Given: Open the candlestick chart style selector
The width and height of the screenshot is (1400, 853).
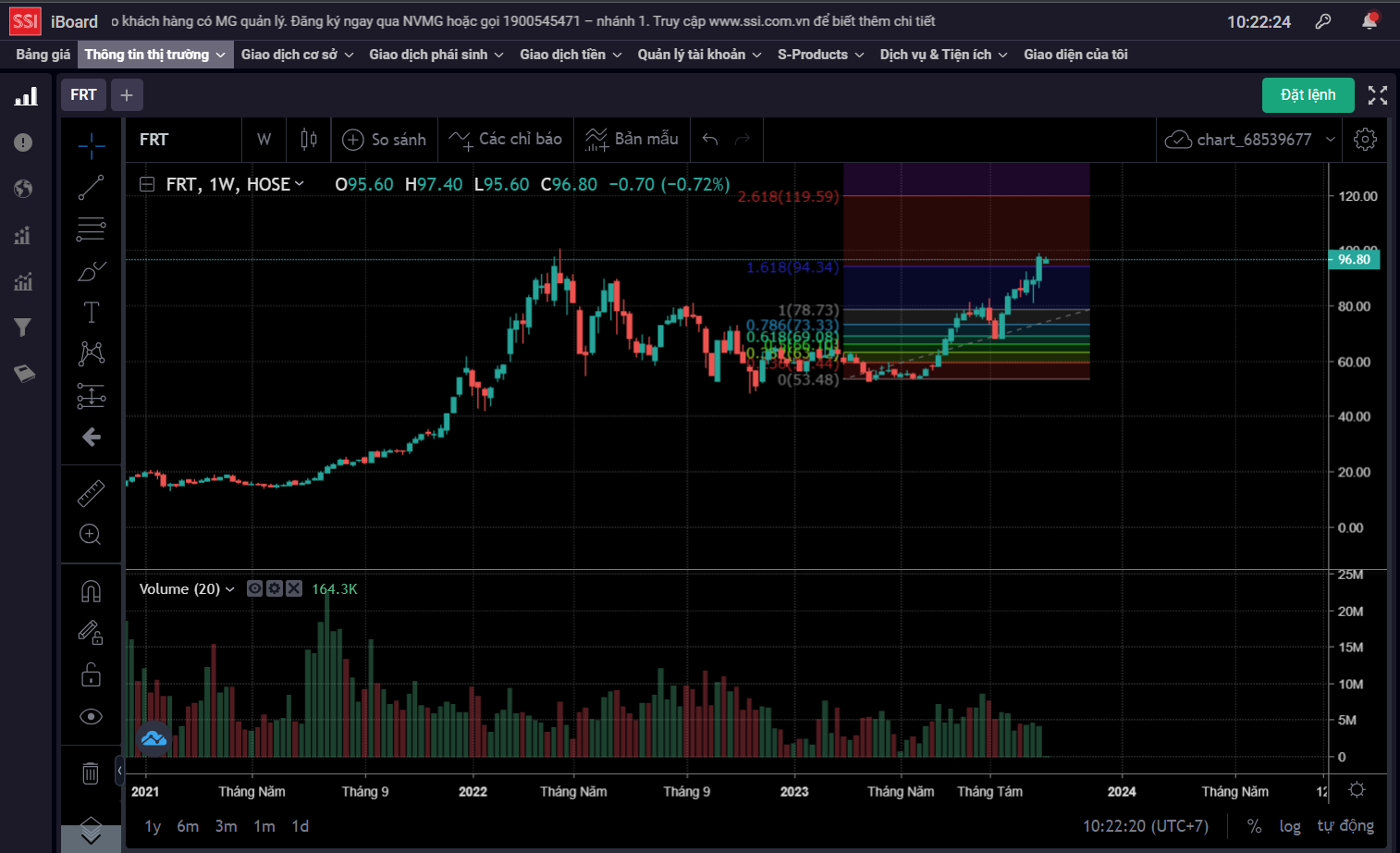Looking at the screenshot, I should pos(309,140).
